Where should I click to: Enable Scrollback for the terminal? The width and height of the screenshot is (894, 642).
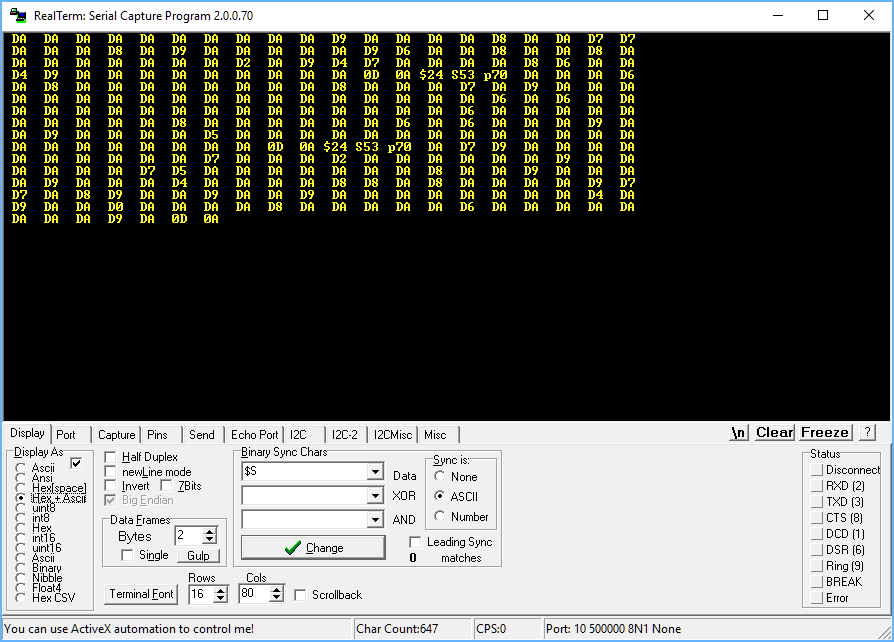coord(298,593)
